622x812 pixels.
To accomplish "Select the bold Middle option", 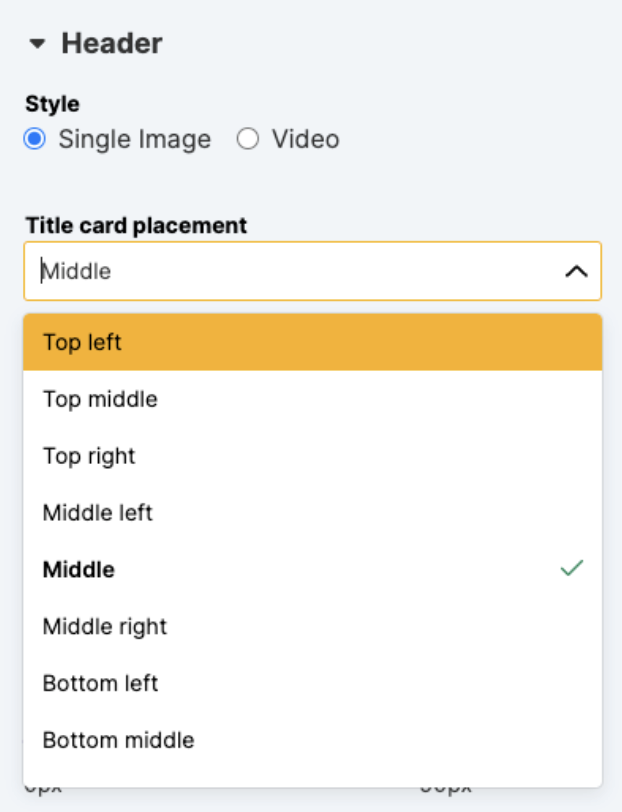I will click(x=79, y=570).
